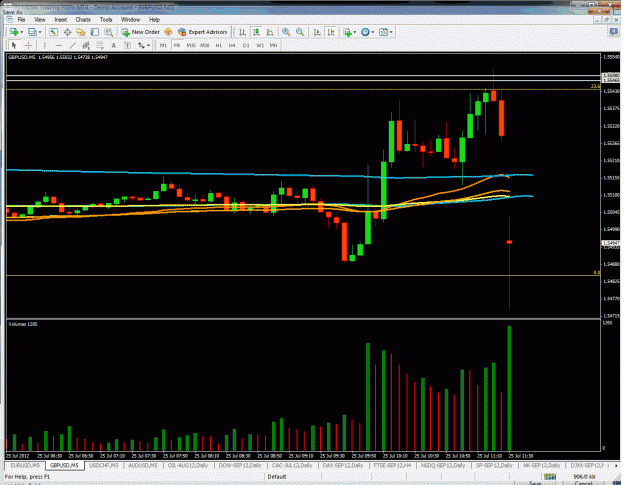This screenshot has width=625, height=485.
Task: Toggle the Data Window crosshair icon
Action: (x=67, y=32)
